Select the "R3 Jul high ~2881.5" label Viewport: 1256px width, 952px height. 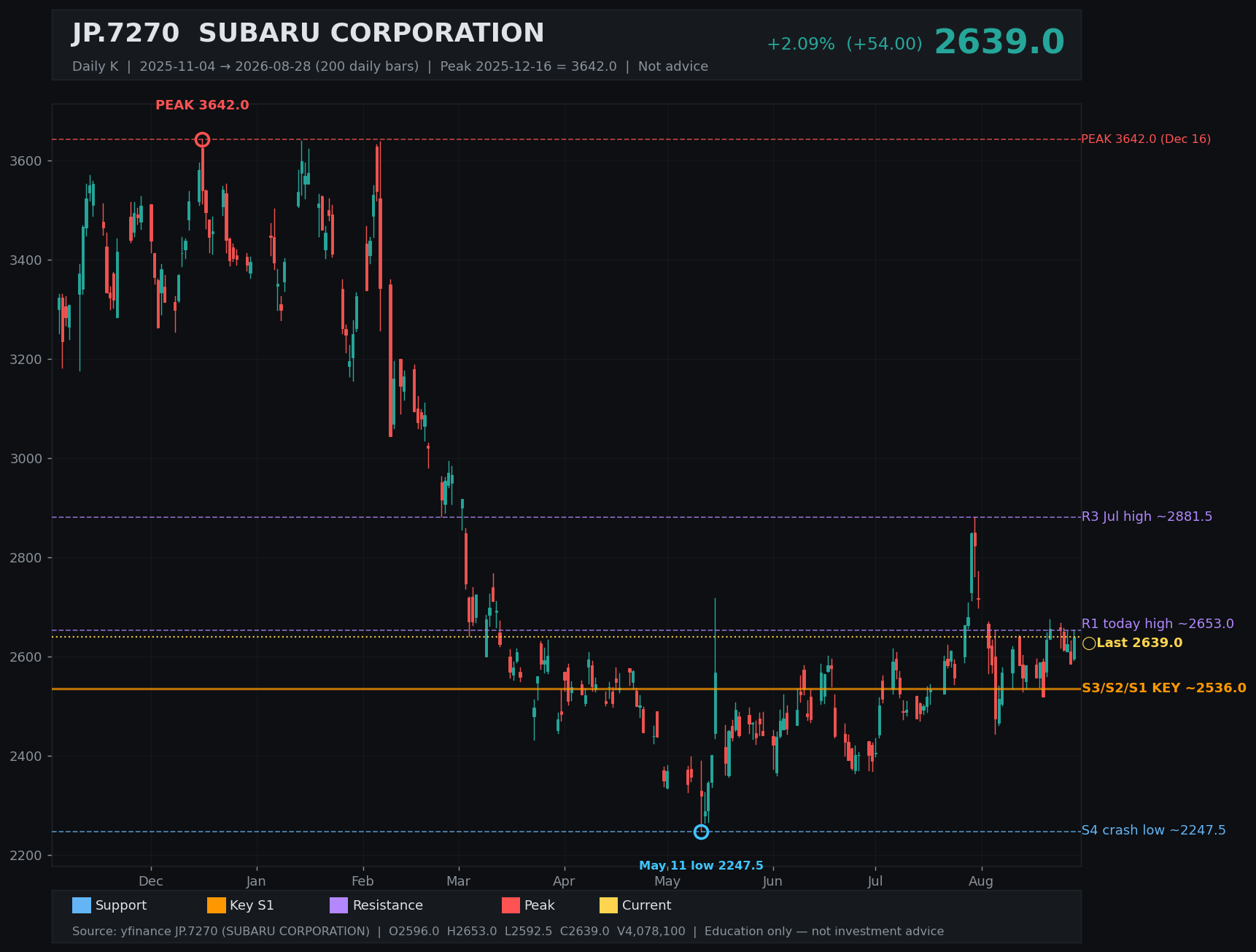pos(1147,516)
